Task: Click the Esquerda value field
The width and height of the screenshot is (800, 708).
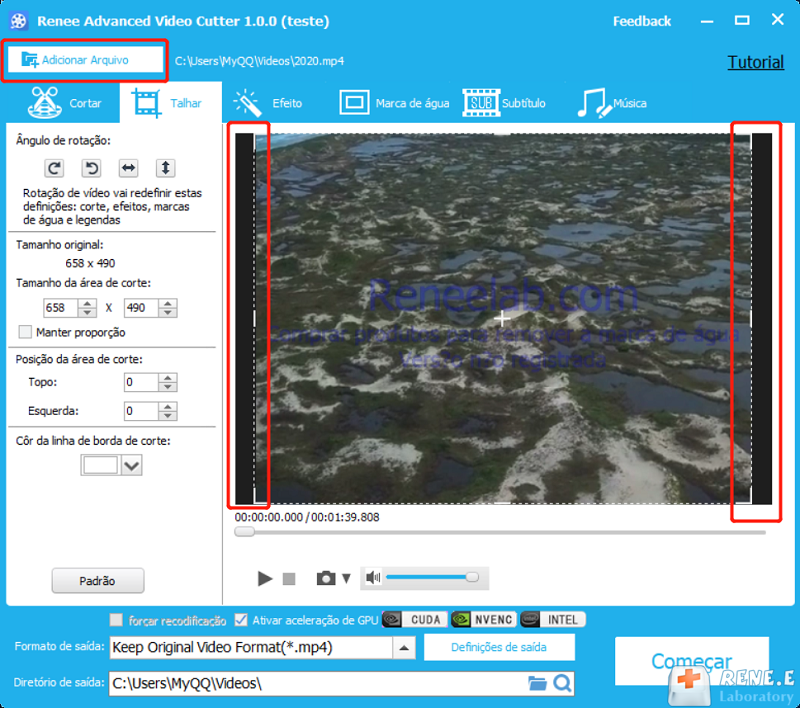Action: (x=141, y=411)
